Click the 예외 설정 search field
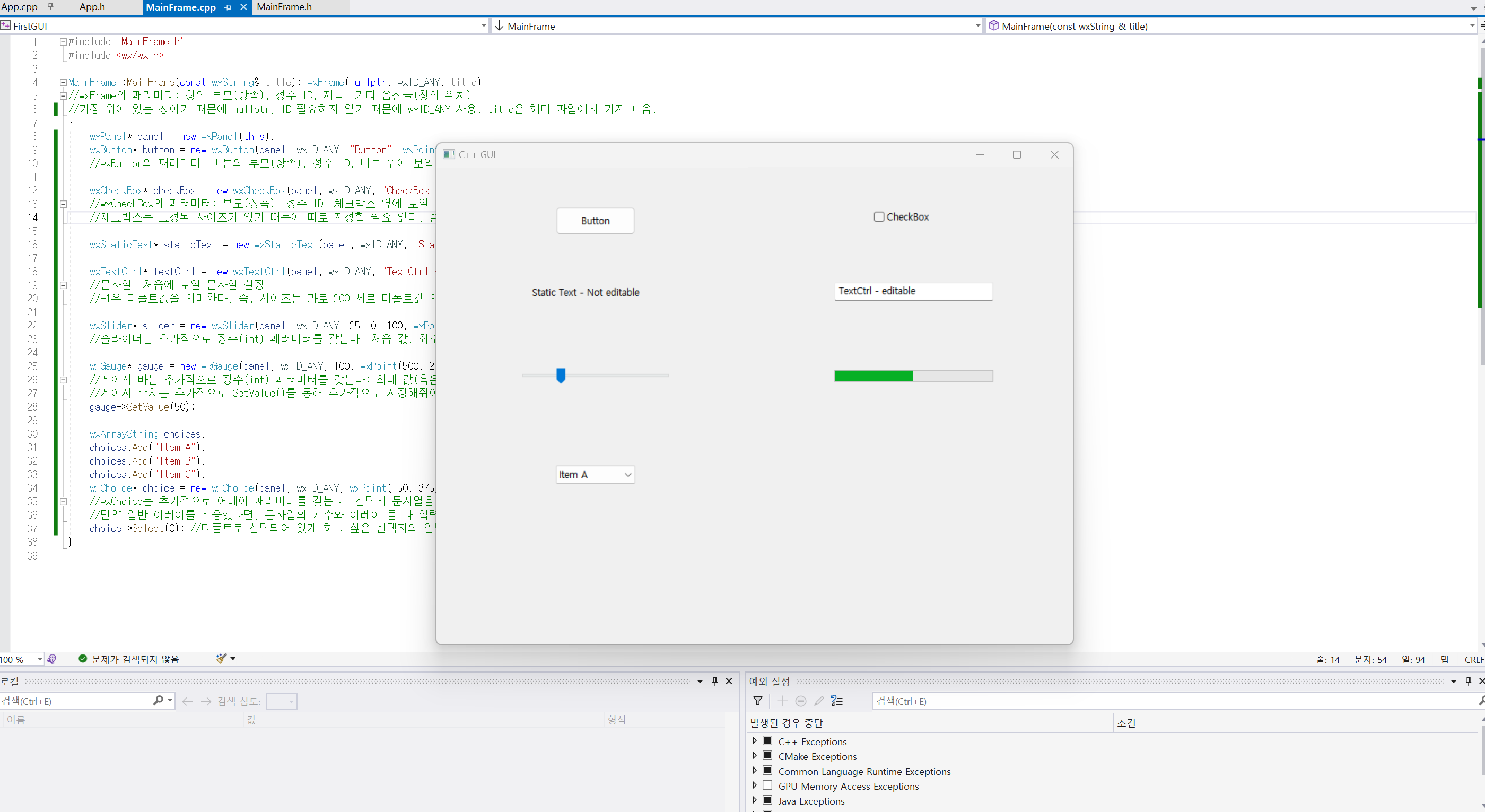 click(x=1176, y=701)
